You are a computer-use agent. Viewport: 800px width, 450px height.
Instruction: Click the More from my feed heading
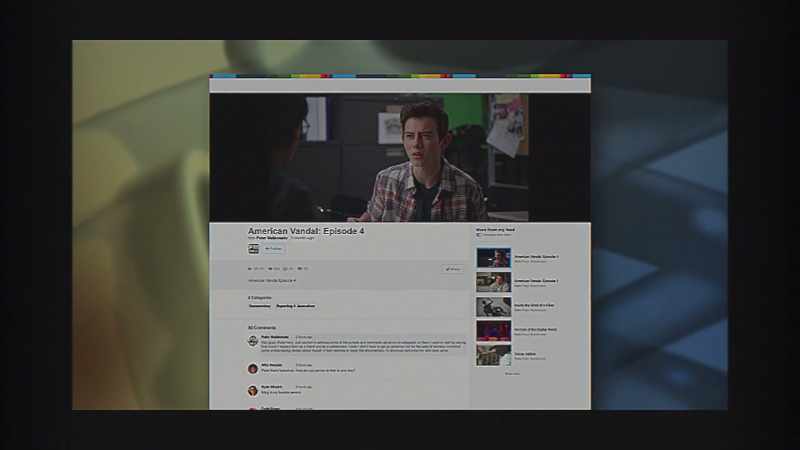pyautogui.click(x=495, y=230)
